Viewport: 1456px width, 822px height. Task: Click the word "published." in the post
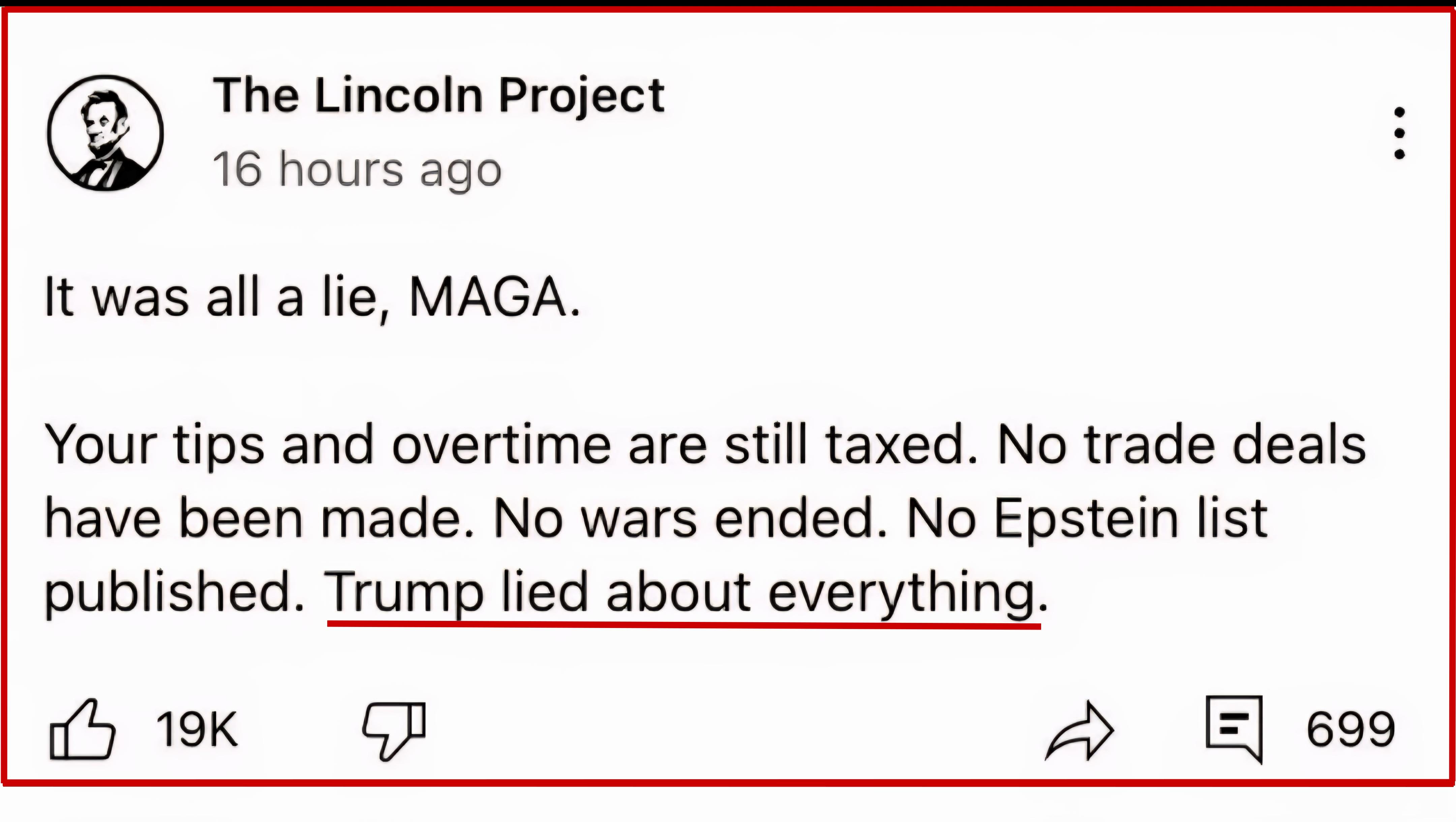point(175,594)
